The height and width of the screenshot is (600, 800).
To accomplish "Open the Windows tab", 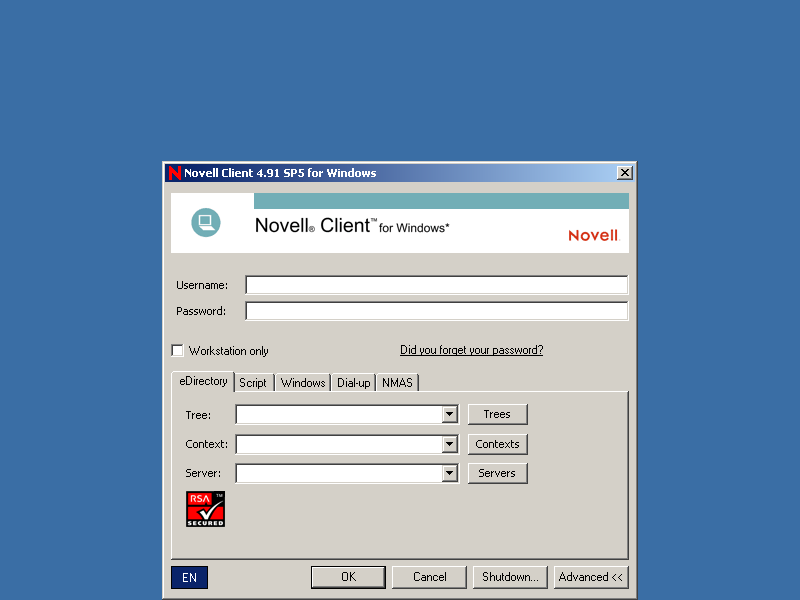I will coord(303,383).
